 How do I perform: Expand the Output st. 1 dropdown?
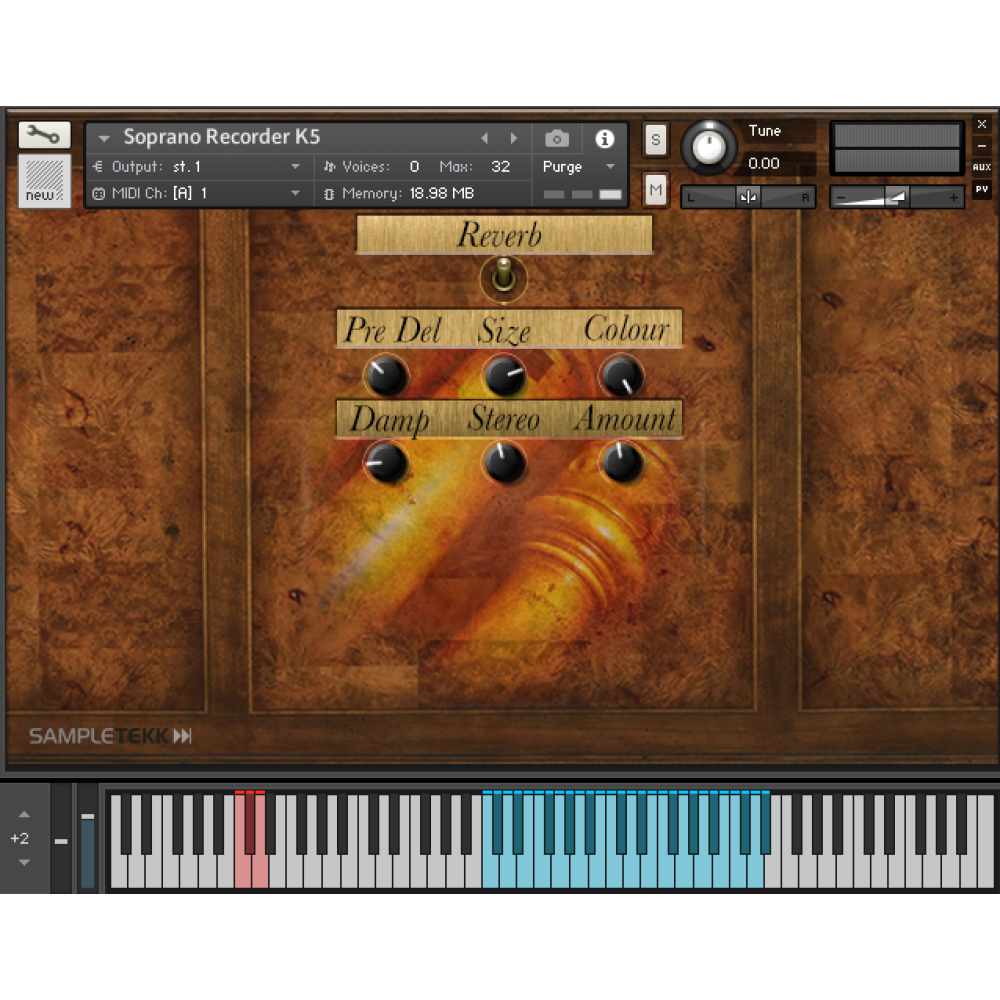[295, 167]
